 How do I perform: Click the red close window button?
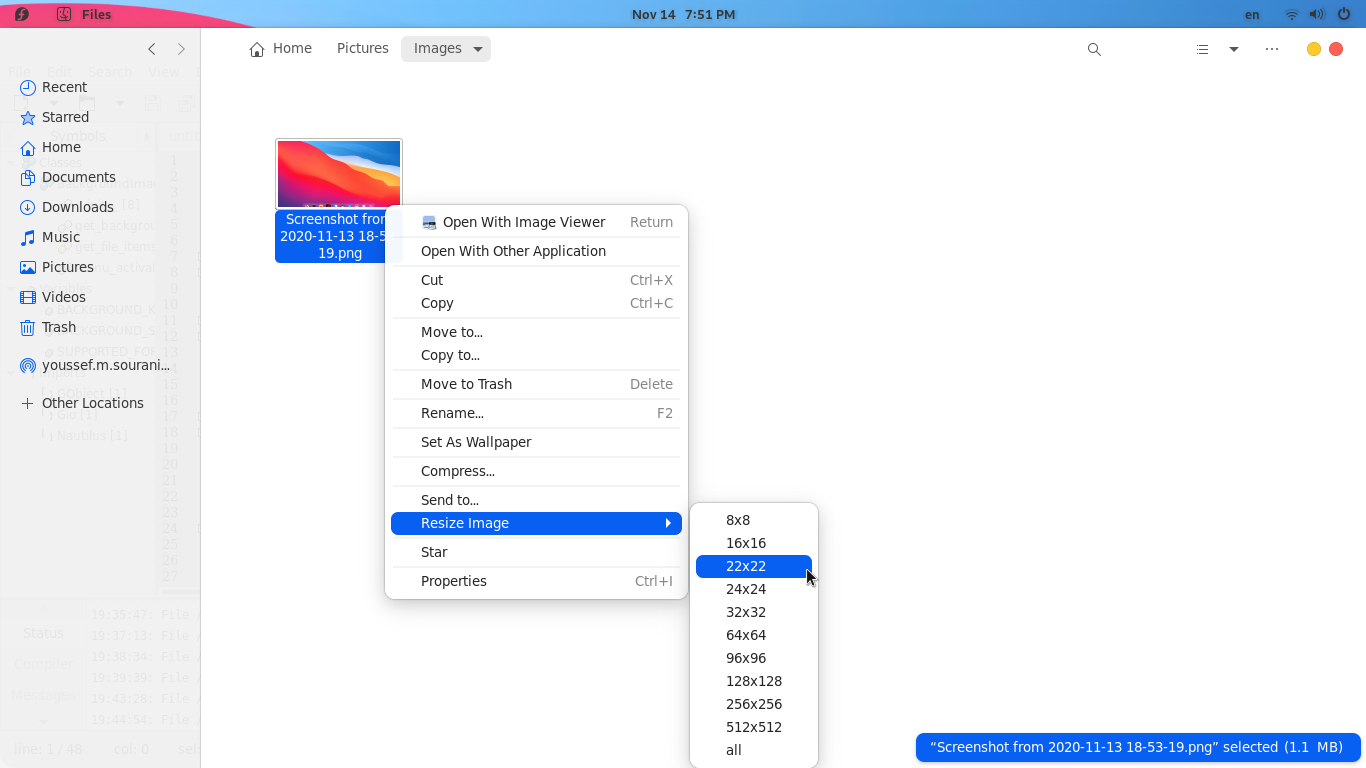click(x=1336, y=49)
